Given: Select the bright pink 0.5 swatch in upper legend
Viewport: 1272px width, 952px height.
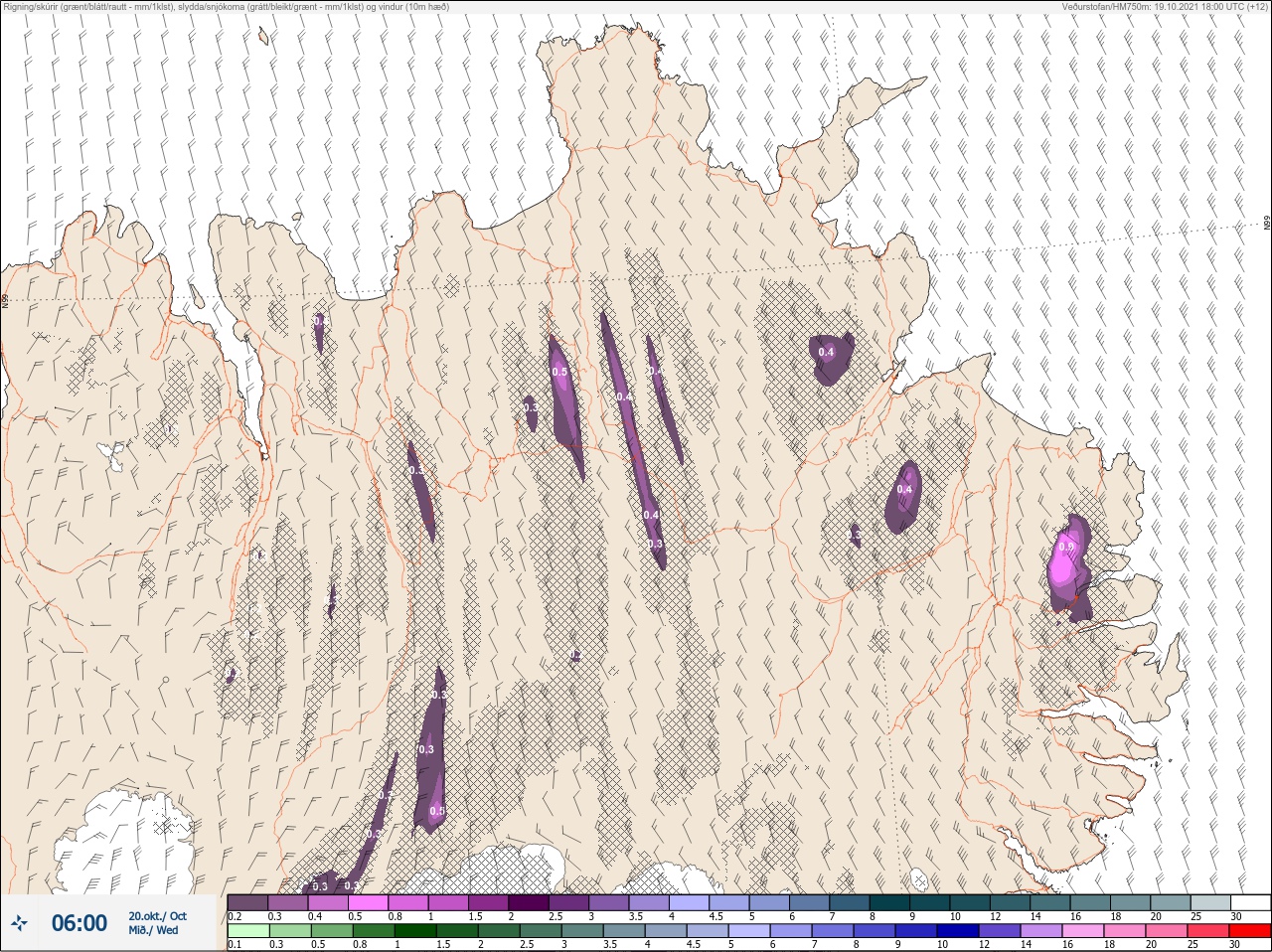Looking at the screenshot, I should (368, 903).
